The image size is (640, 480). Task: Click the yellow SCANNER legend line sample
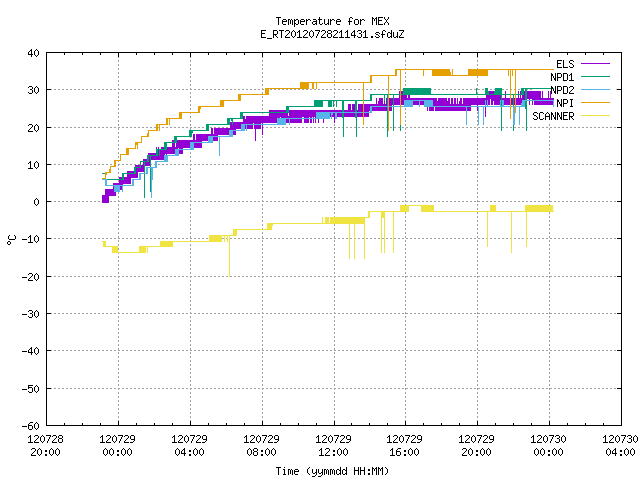tap(595, 116)
